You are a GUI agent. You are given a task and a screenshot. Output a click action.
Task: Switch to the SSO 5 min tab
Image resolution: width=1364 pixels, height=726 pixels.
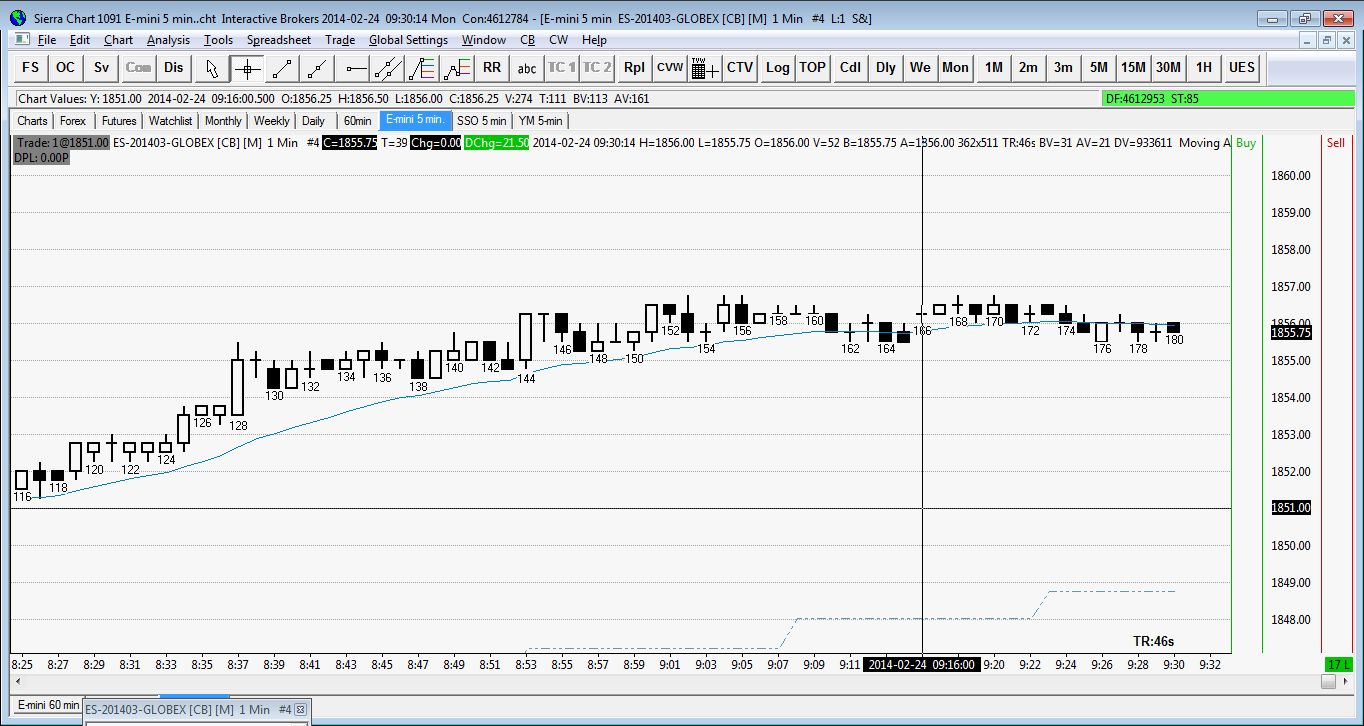coord(481,121)
